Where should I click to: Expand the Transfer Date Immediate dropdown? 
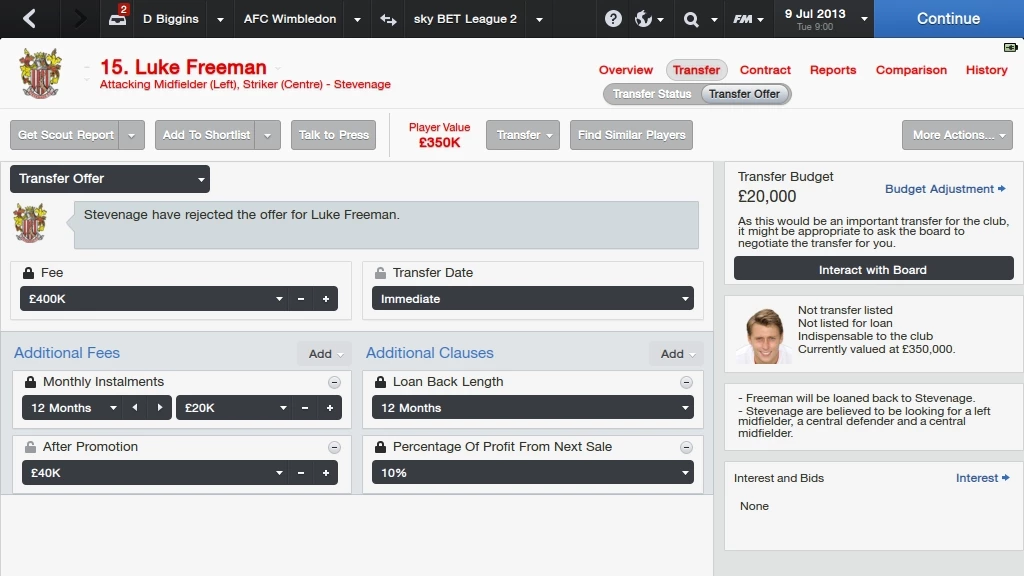coord(533,299)
